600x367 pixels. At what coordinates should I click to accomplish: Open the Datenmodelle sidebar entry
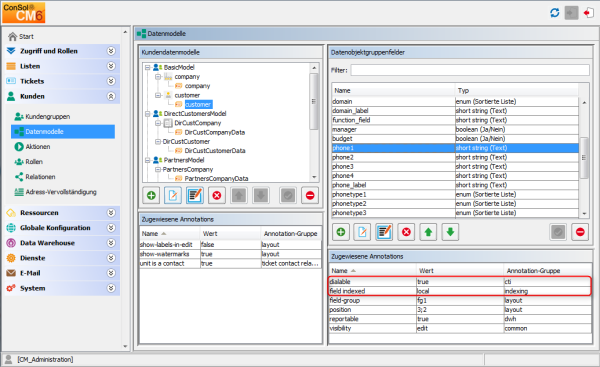63,132
